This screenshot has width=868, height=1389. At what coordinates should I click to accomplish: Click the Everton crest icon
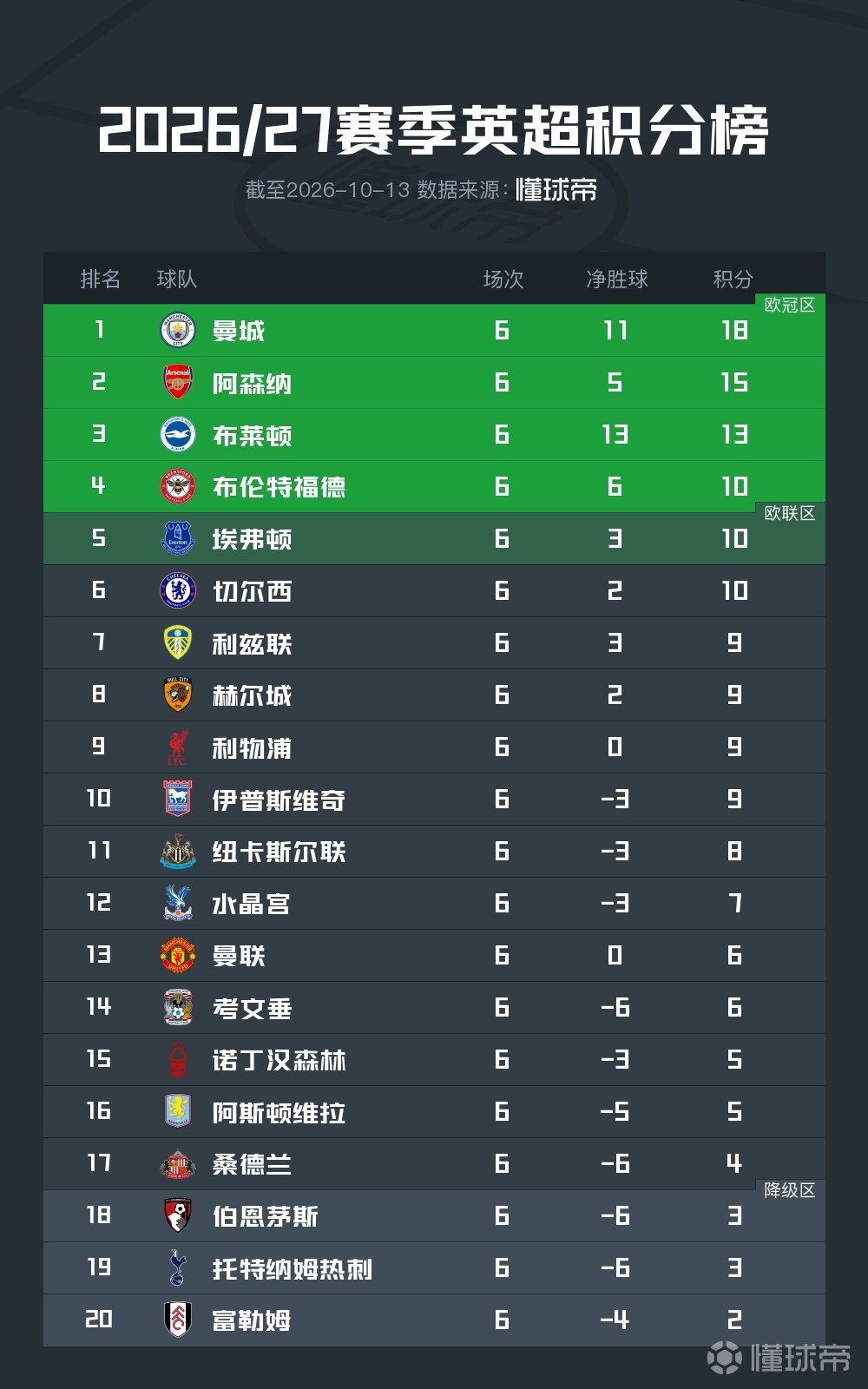click(178, 539)
